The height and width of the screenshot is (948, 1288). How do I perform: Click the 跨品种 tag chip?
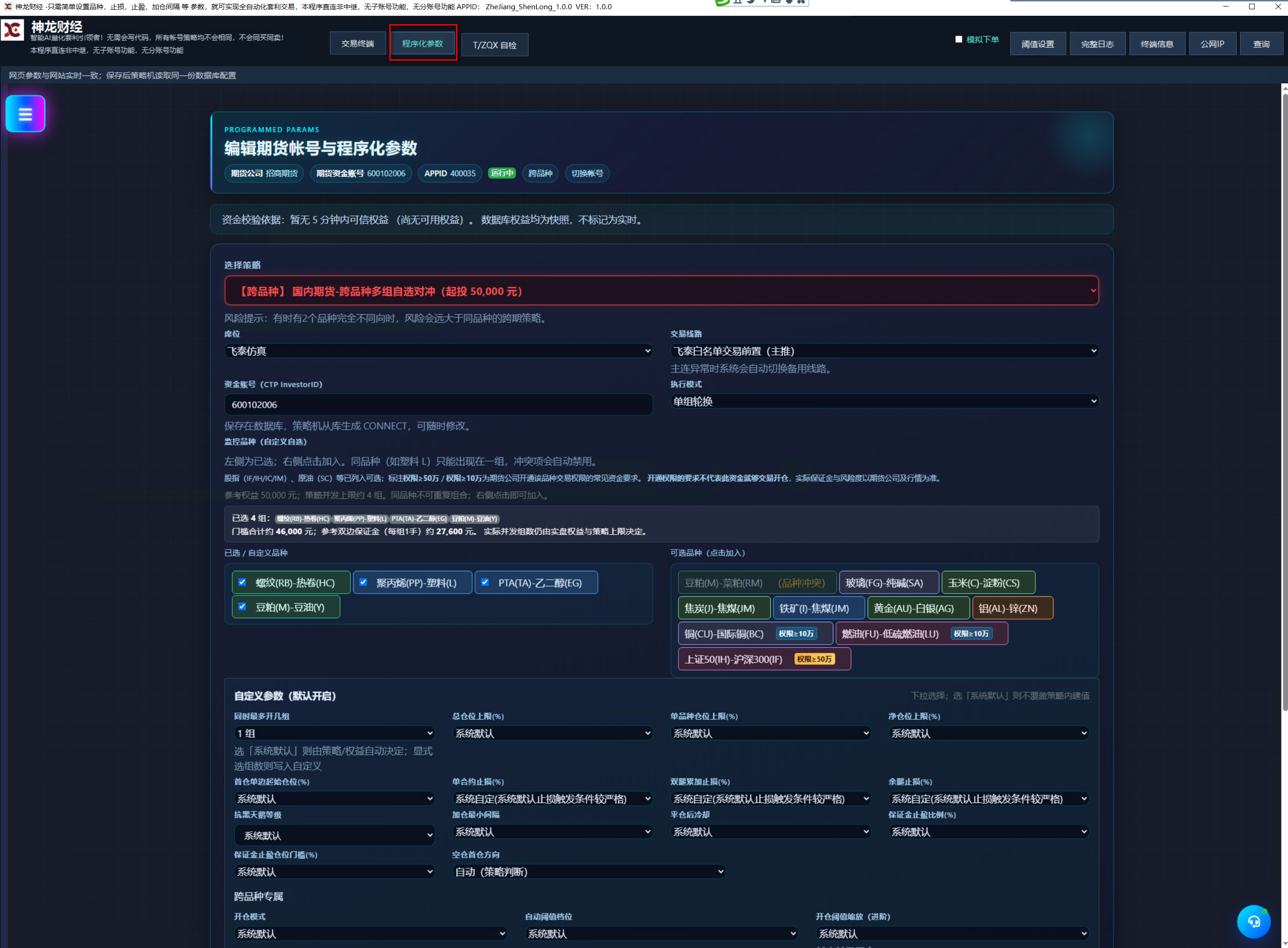click(x=540, y=173)
